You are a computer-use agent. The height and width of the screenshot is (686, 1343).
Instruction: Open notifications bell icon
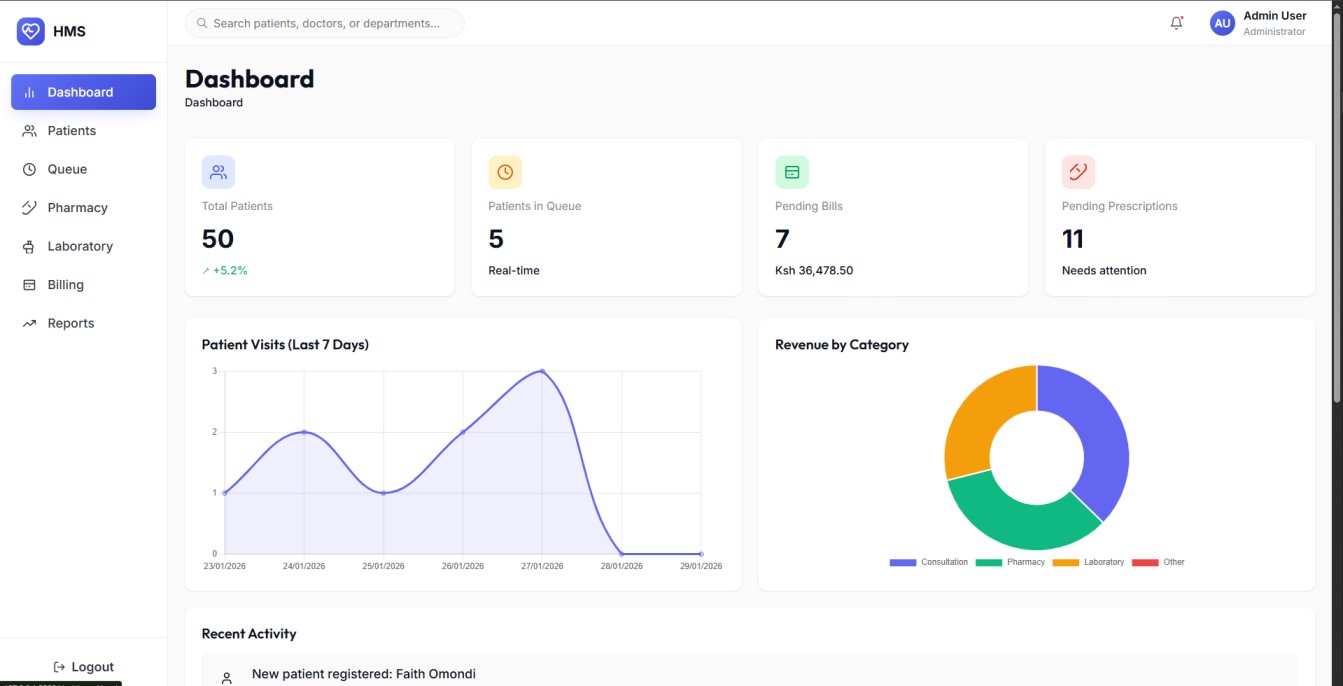[x=1176, y=23]
